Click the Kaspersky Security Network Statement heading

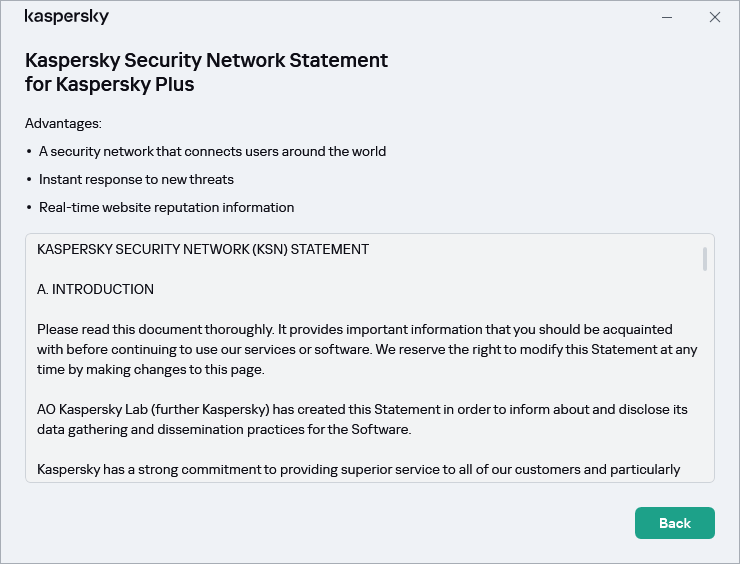[x=206, y=60]
